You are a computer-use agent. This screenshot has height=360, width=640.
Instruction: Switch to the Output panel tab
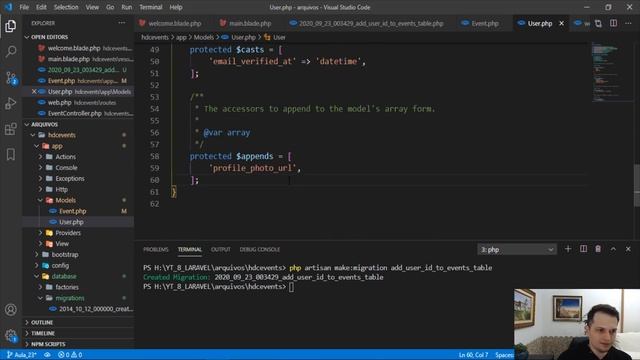(x=220, y=249)
